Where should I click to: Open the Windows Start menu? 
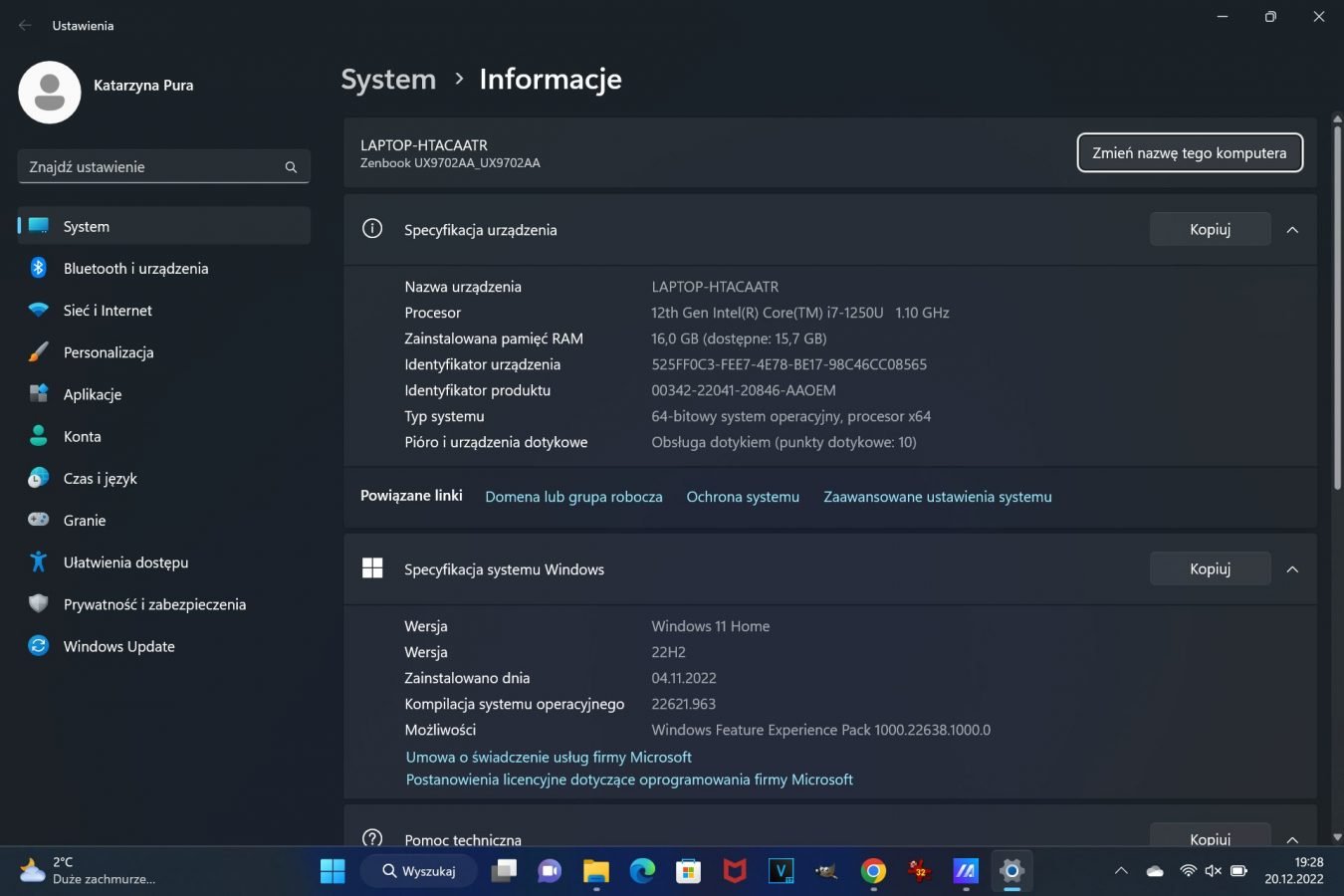[333, 871]
